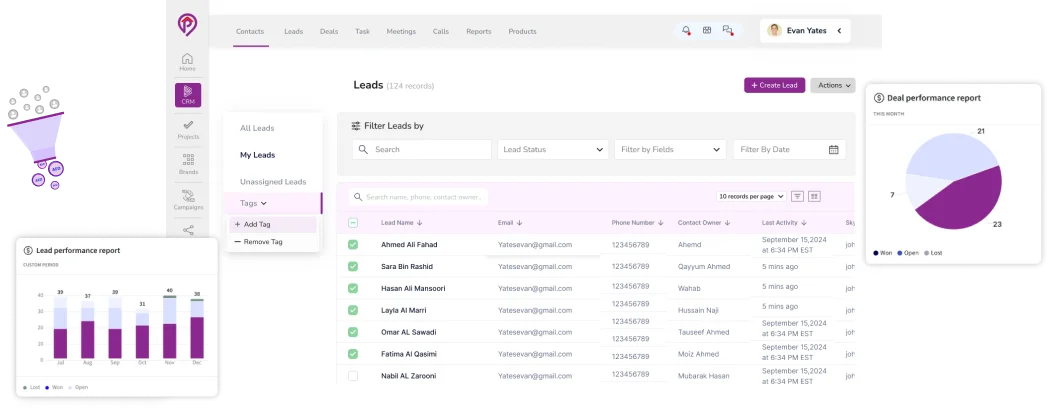Image resolution: width=1048 pixels, height=412 pixels.
Task: Uncheck Layla Al Marri row checkbox
Action: [x=353, y=310]
